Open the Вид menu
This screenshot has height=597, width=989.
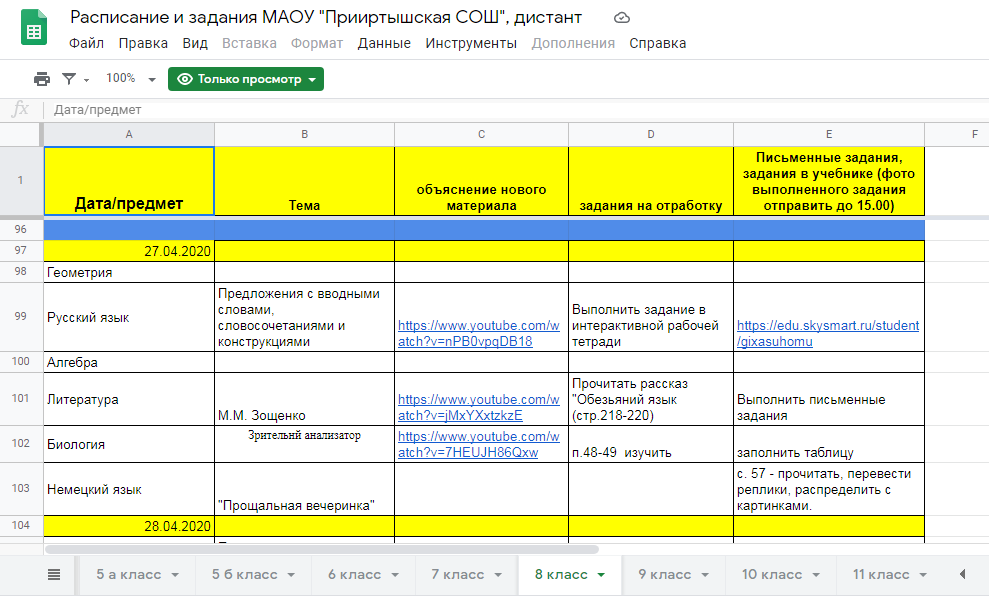[195, 43]
